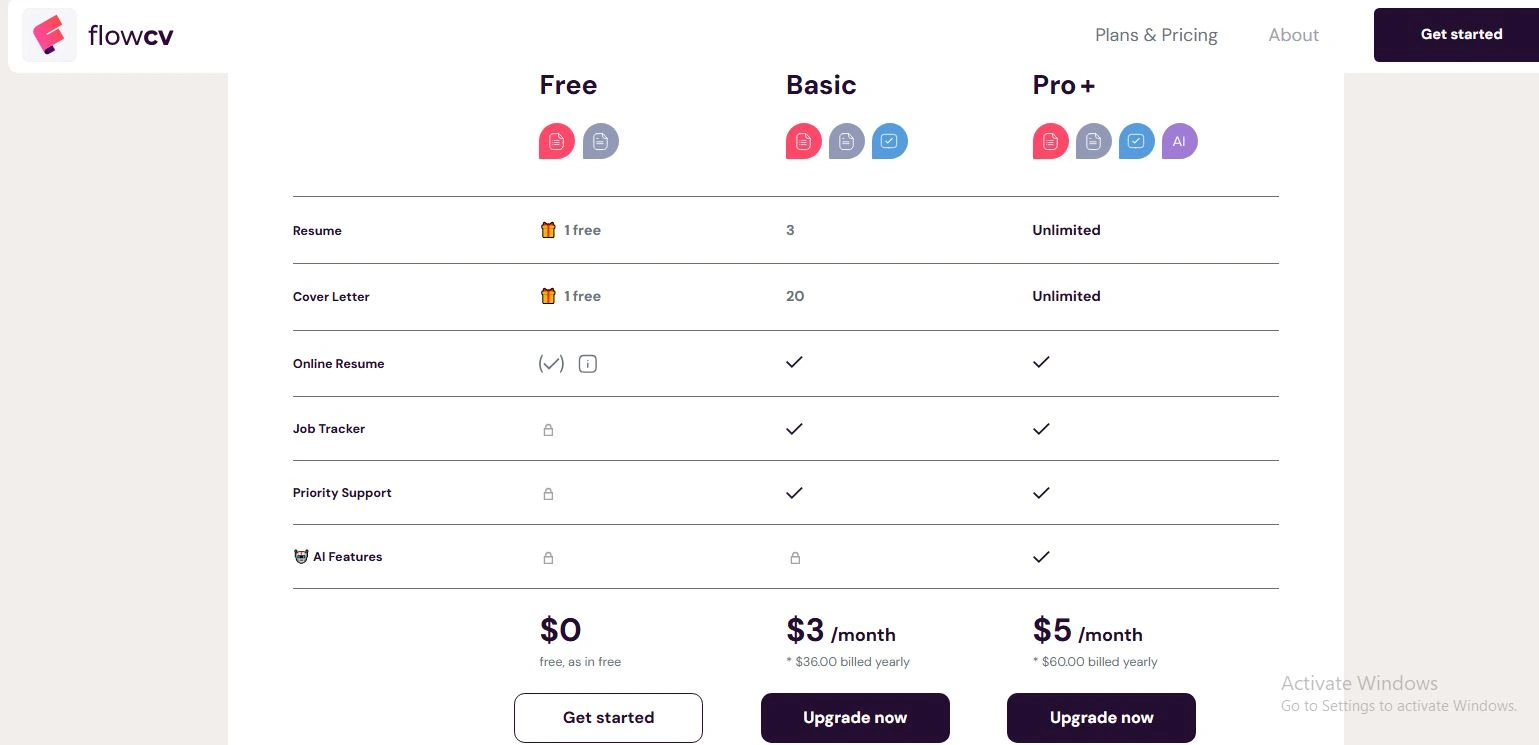Screen dimensions: 1539x745
Task: Click the red resume icon under Pro+
Action: [1050, 141]
